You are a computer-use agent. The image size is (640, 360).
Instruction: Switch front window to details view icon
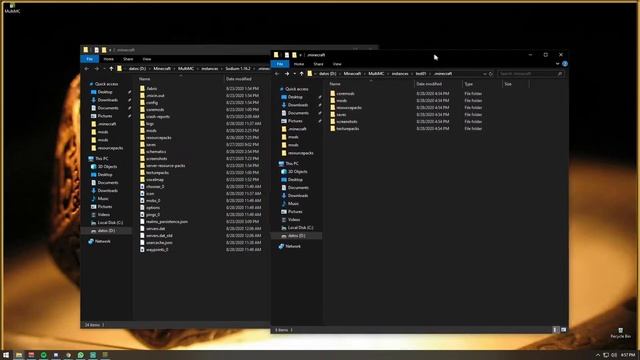point(556,330)
